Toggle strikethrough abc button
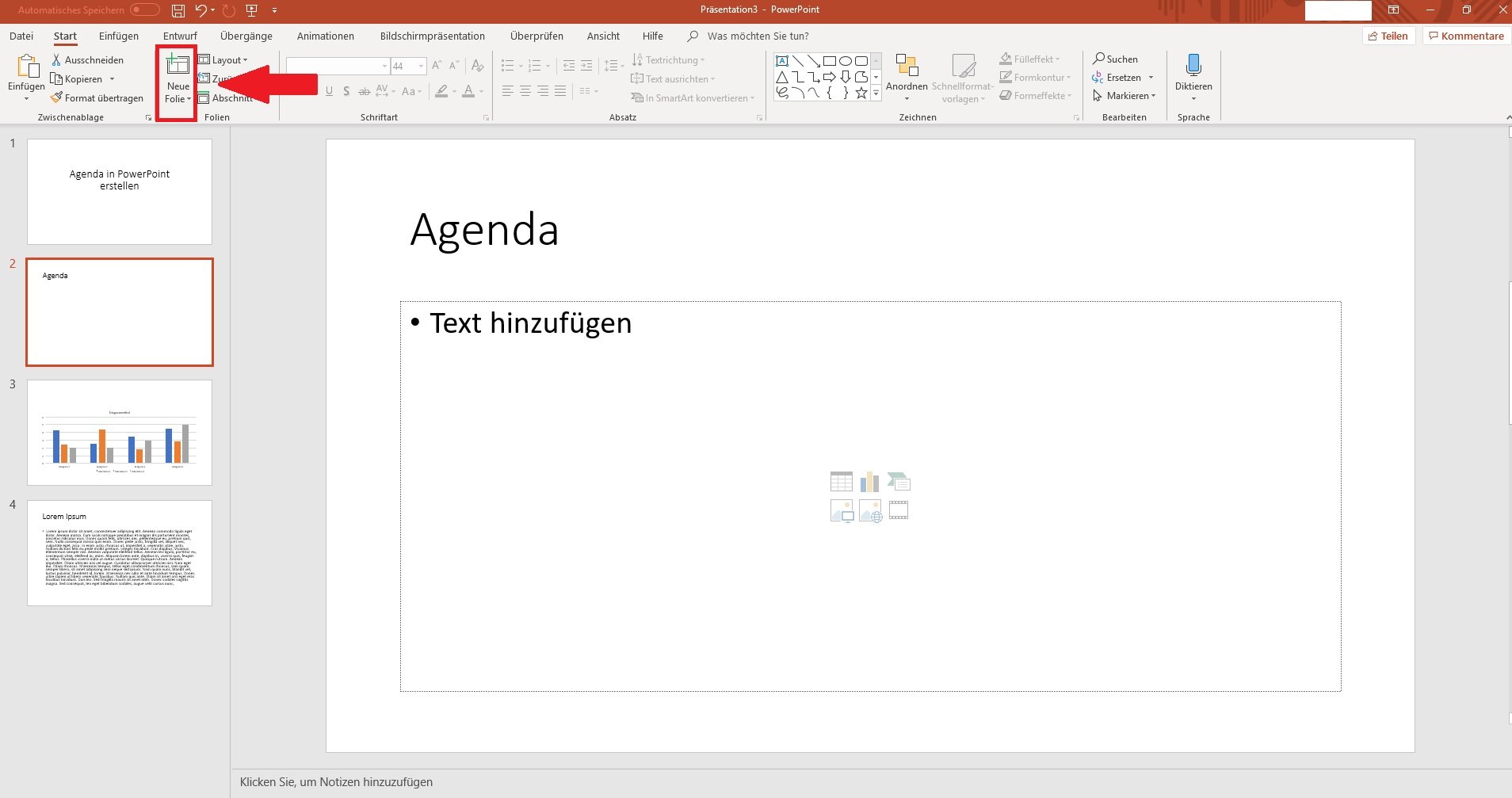The height and width of the screenshot is (798, 1512). (x=365, y=91)
